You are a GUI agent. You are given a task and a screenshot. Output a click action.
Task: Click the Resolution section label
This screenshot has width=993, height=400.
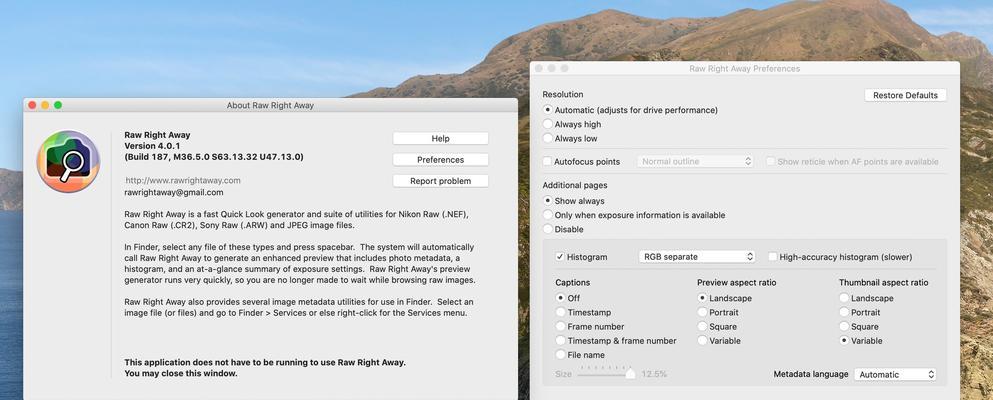click(563, 94)
